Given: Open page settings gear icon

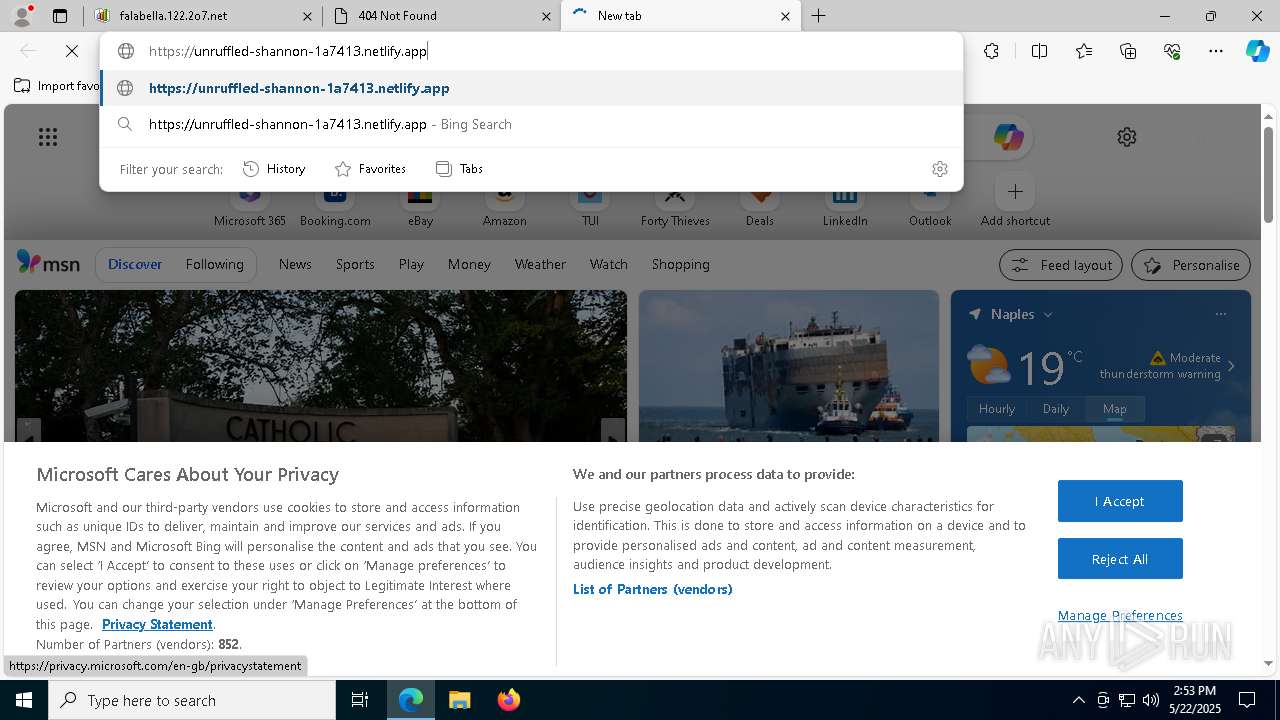Looking at the screenshot, I should point(1127,137).
